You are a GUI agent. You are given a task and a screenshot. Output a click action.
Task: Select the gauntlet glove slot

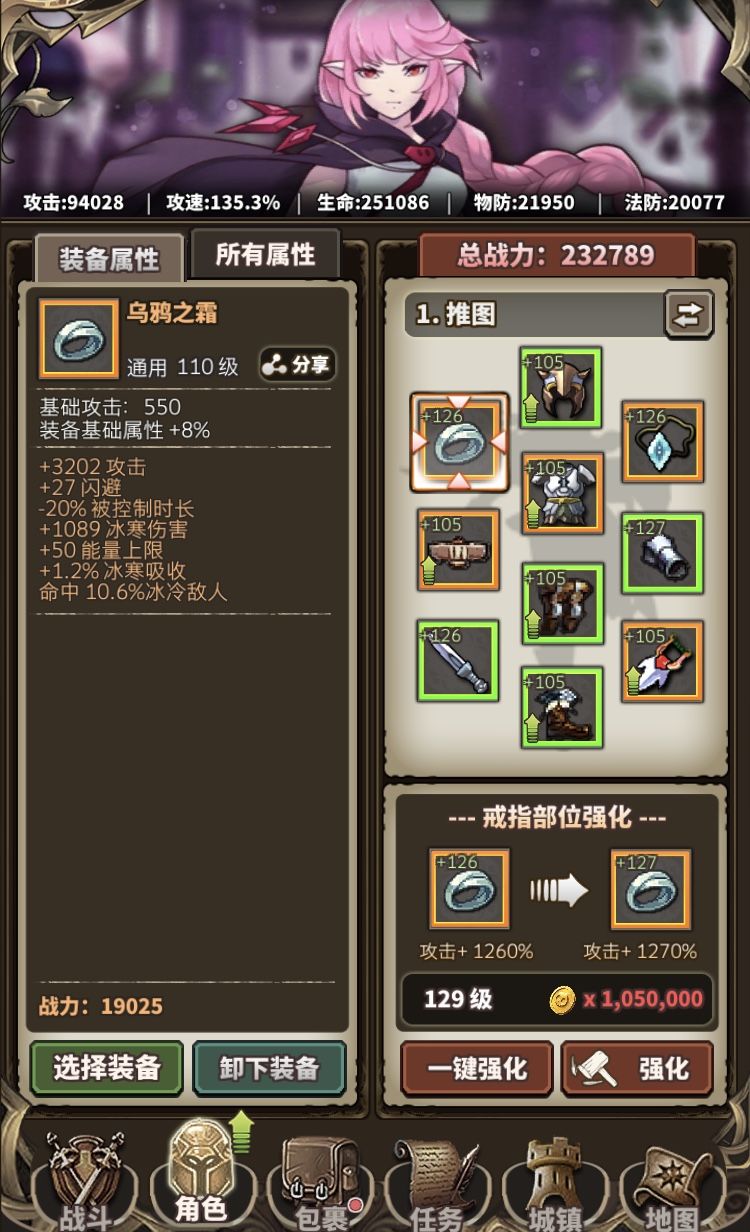click(x=663, y=553)
